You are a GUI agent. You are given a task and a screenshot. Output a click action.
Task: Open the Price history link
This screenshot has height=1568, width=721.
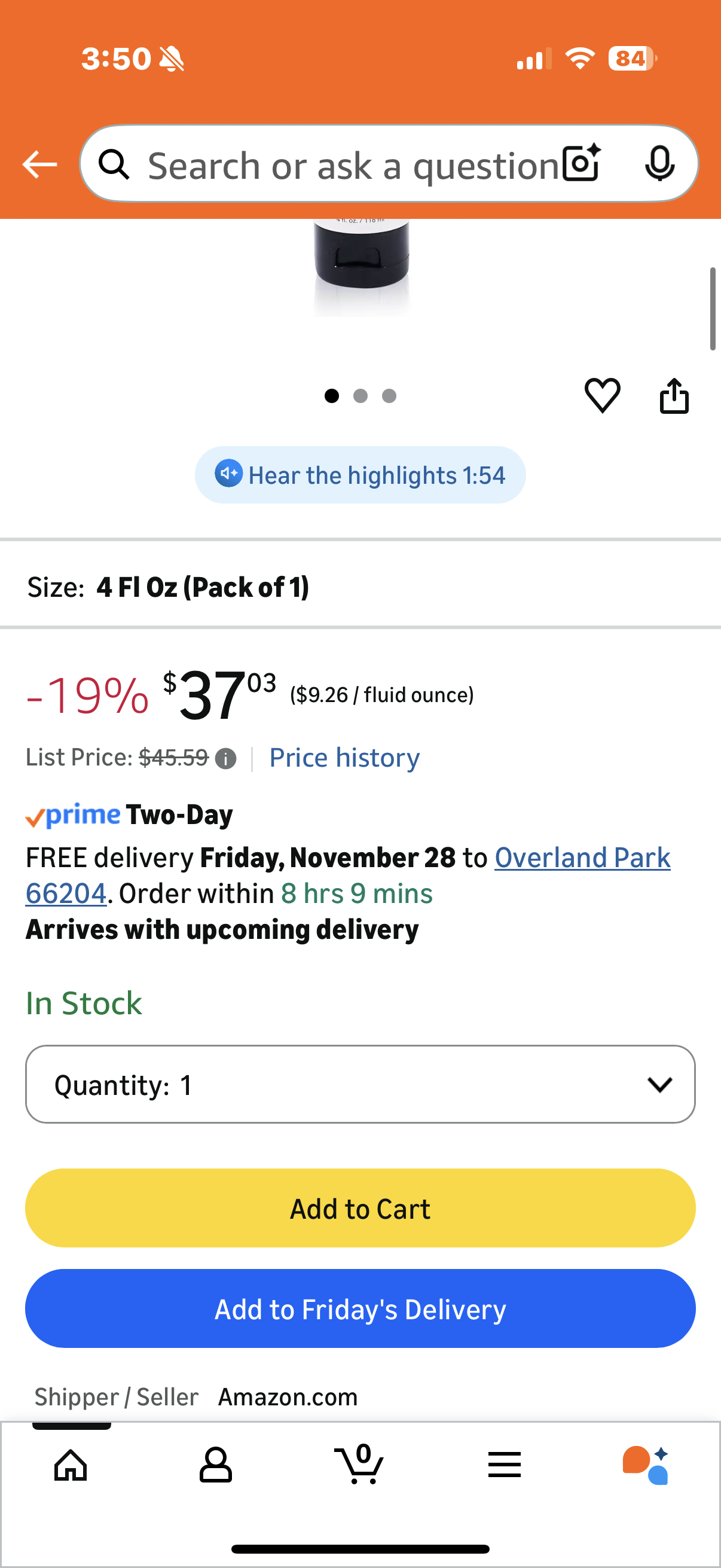344,758
